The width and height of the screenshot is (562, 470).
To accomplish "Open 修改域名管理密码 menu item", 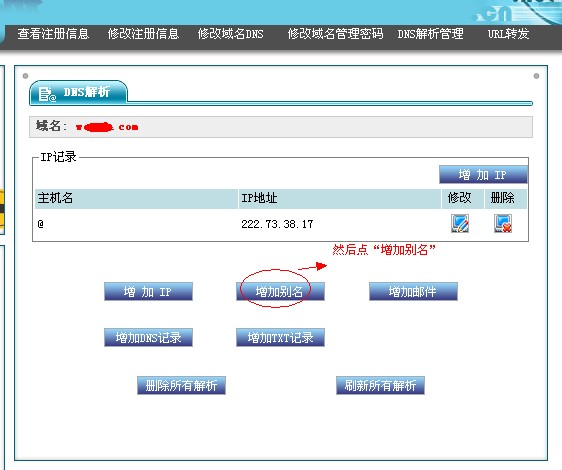I will (x=335, y=34).
